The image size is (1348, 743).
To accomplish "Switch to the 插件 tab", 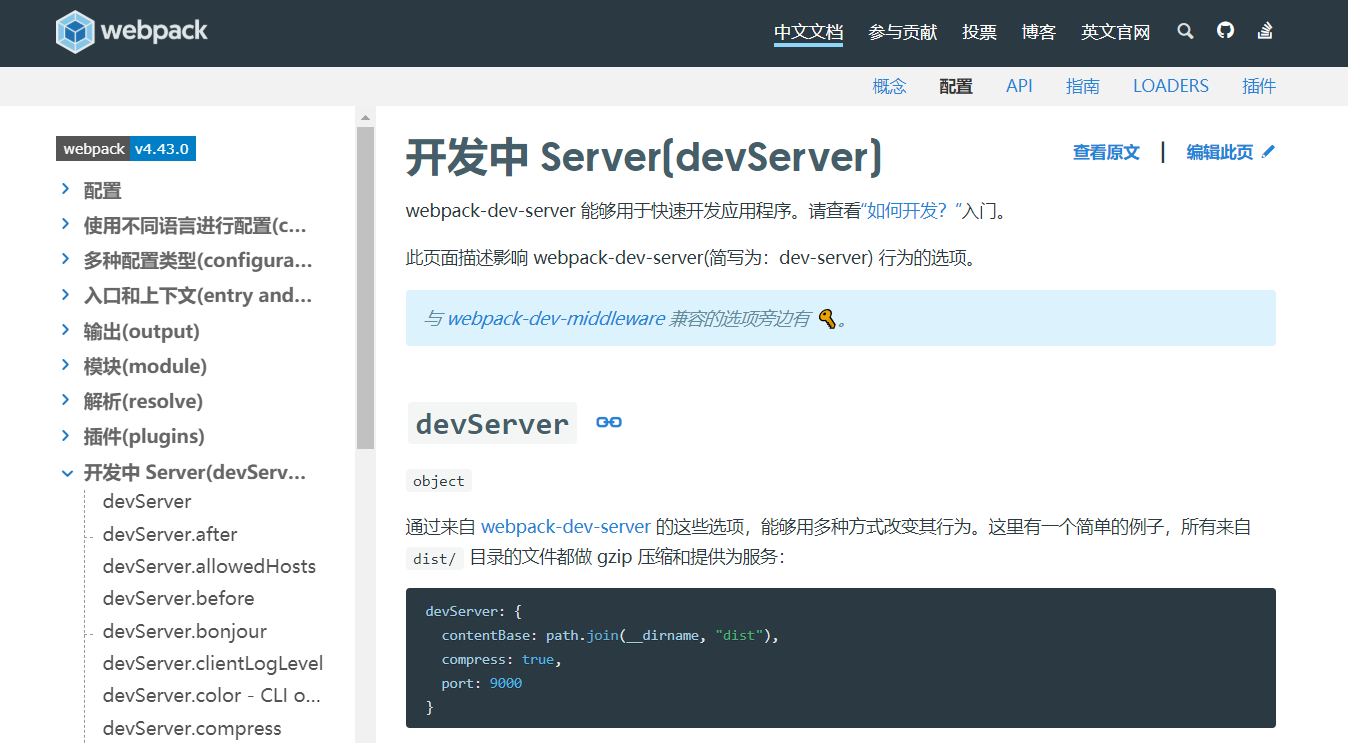I will (1259, 86).
